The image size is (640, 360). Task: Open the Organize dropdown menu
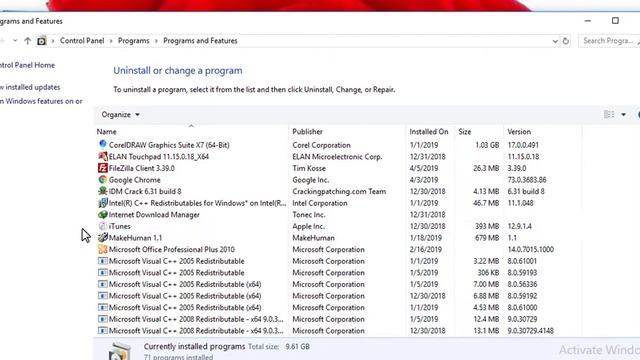[120, 115]
